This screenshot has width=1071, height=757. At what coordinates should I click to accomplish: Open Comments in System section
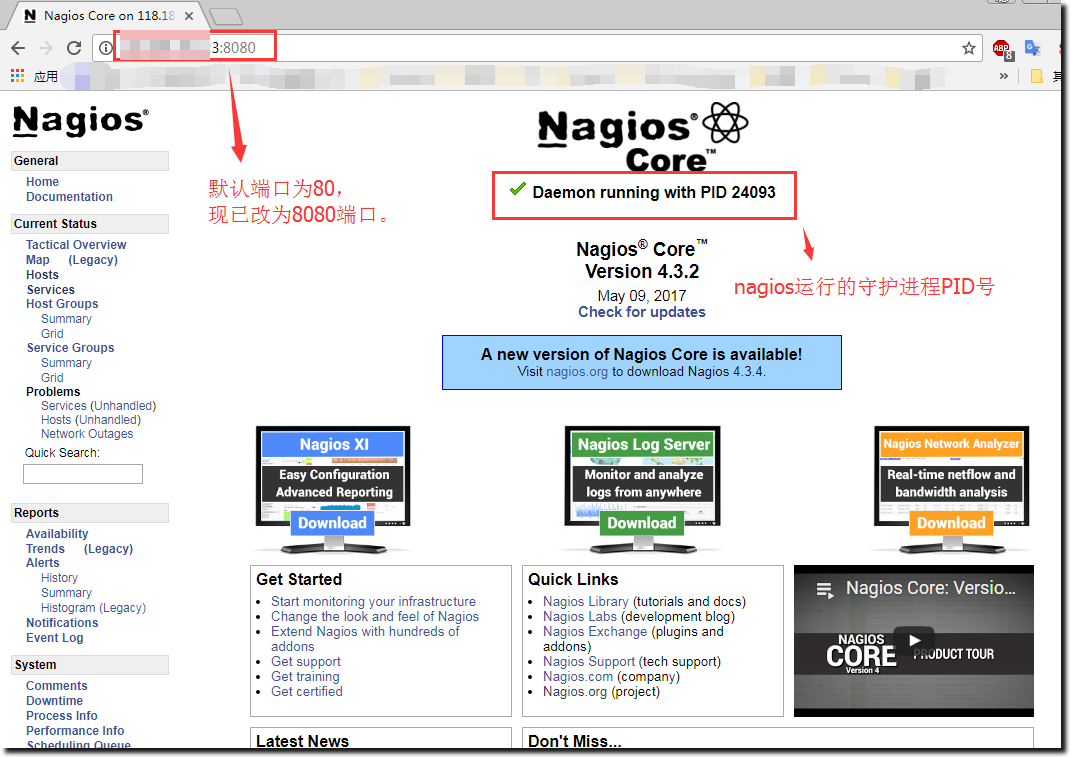57,686
